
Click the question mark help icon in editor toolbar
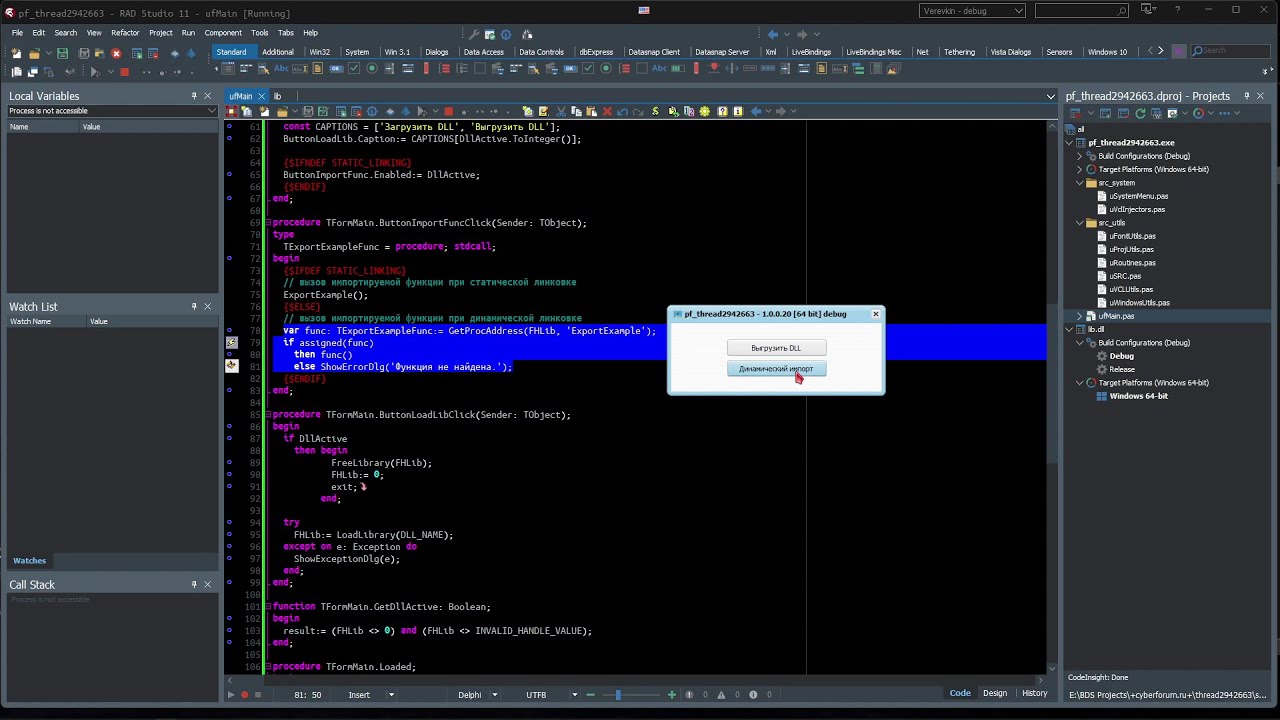[722, 111]
